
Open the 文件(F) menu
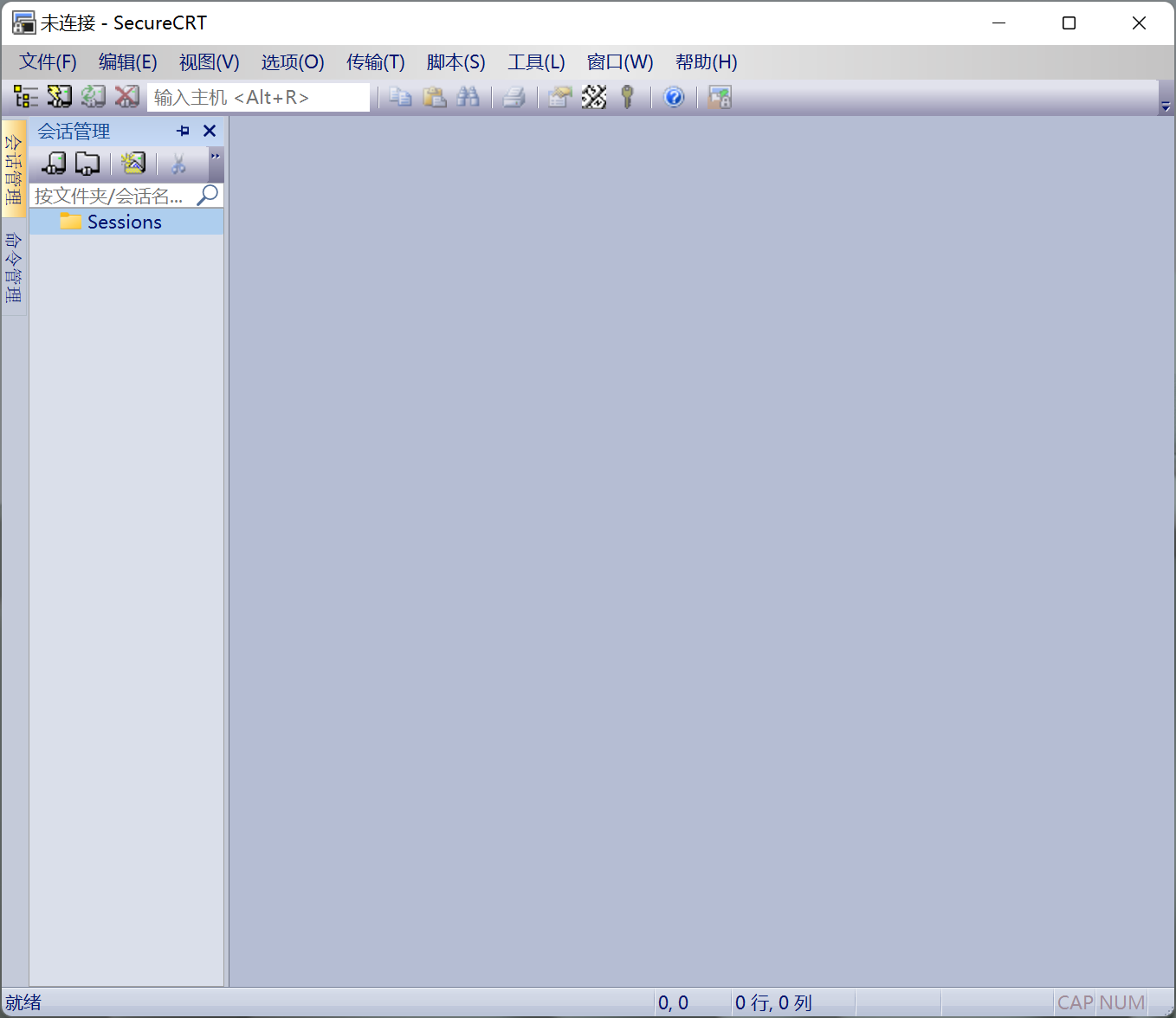click(48, 62)
